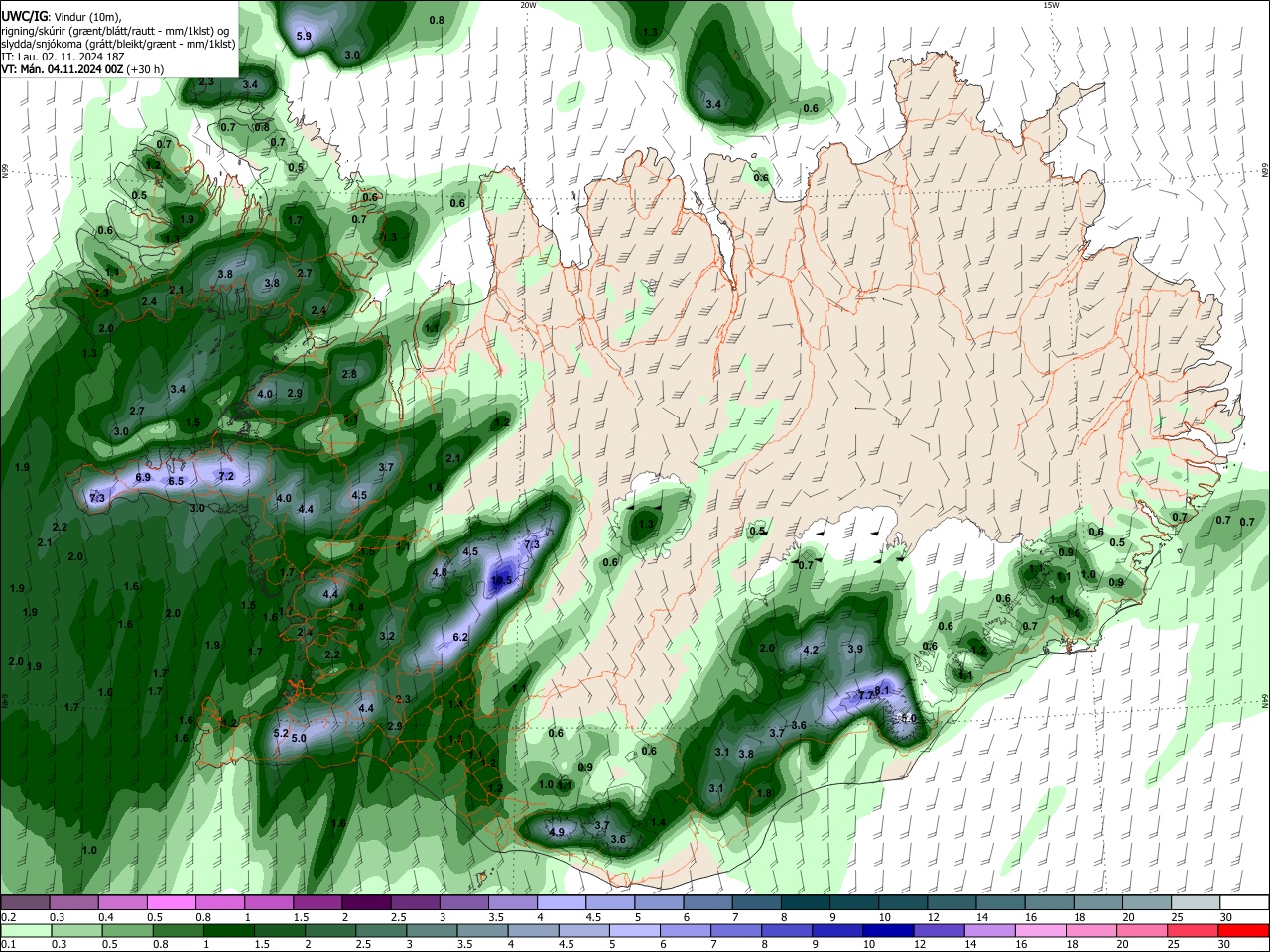Click the VT: Mán. 04.11.2024 00Z valid time
Screen dimensions: 1270x952
(61, 69)
